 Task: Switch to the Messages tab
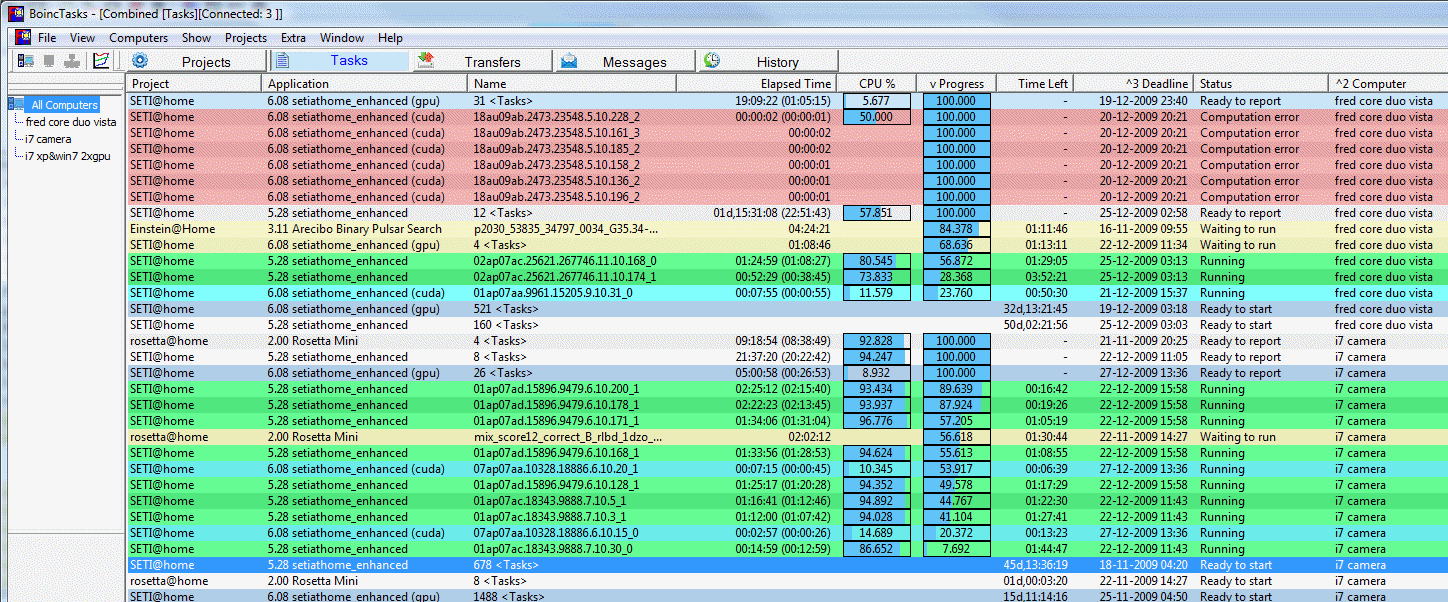coord(625,61)
